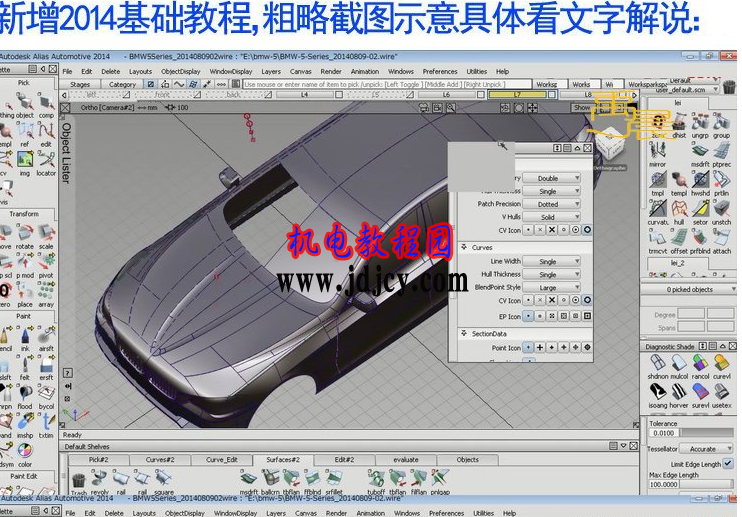This screenshot has width=742, height=517.
Task: Open the BlendPoint Style Large dropdown
Action: [x=551, y=287]
